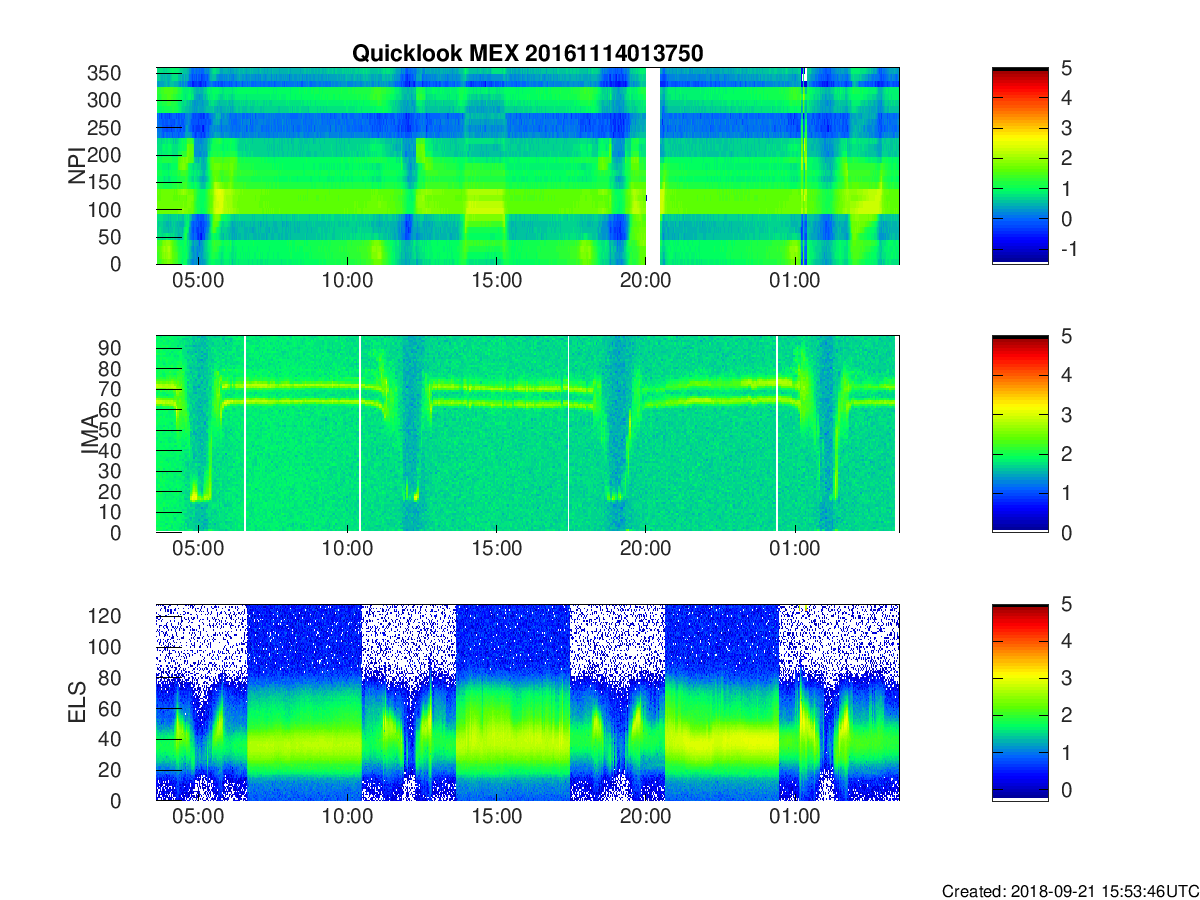Screen dimensions: 1200x900
Task: Click the 3 label on NPI colorbar
Action: pyautogui.click(x=1065, y=128)
